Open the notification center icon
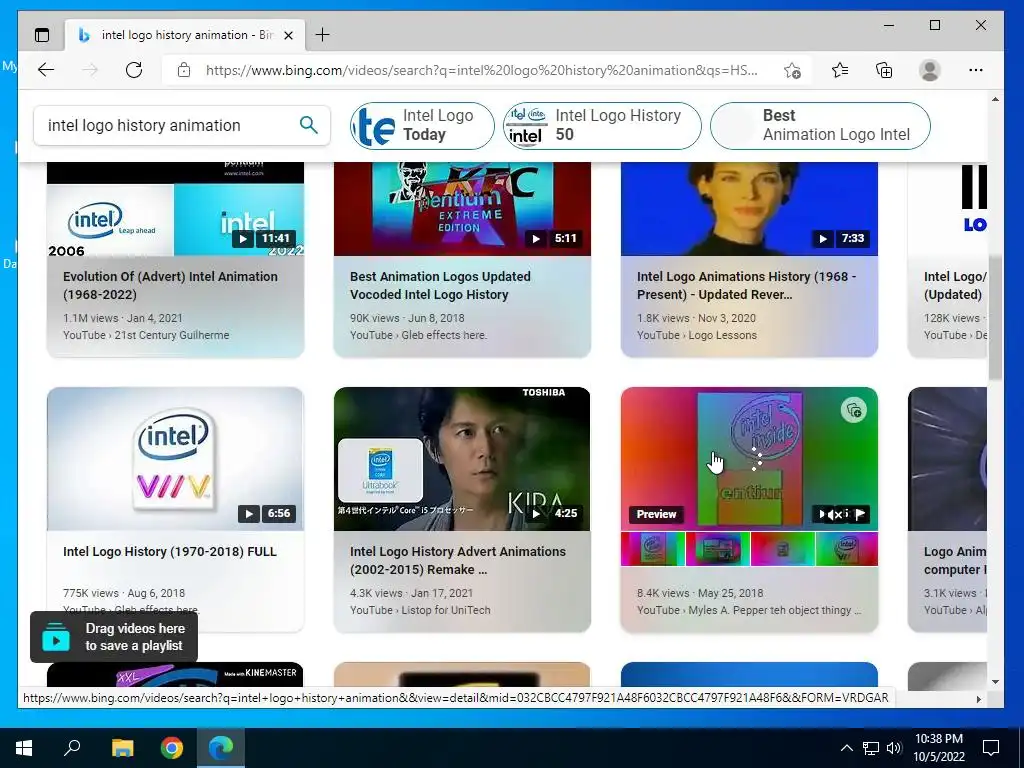This screenshot has width=1024, height=768. (991, 748)
